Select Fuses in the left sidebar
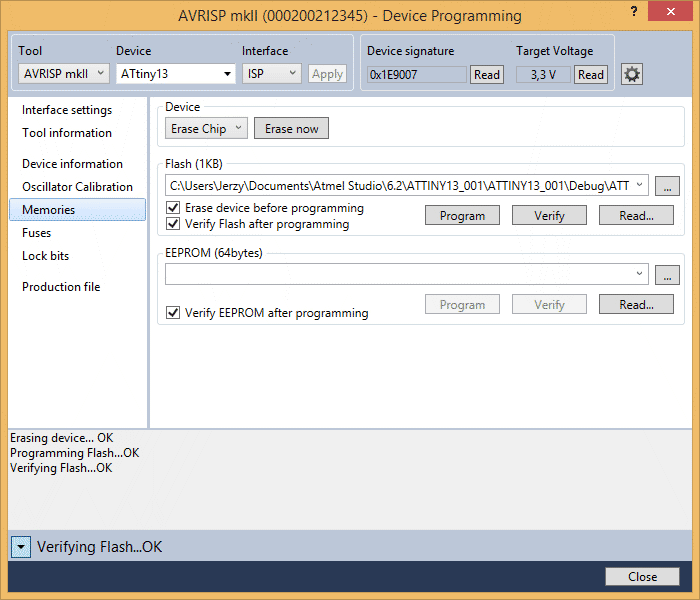The width and height of the screenshot is (700, 600). [x=37, y=233]
